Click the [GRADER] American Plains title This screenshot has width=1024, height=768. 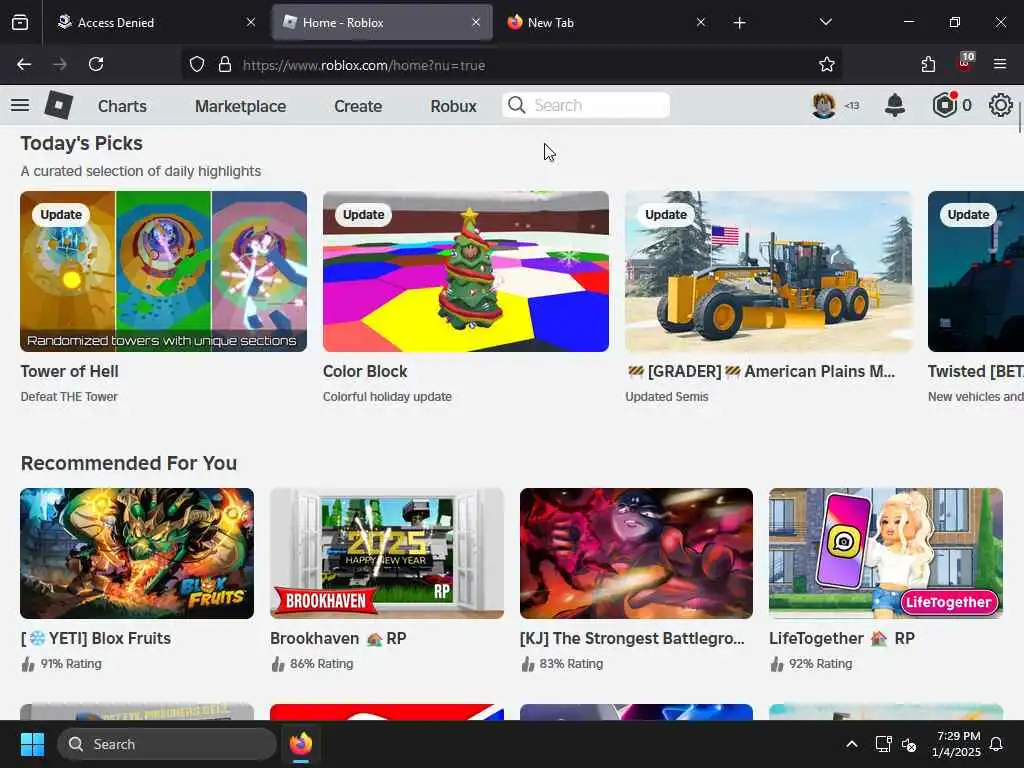click(760, 371)
